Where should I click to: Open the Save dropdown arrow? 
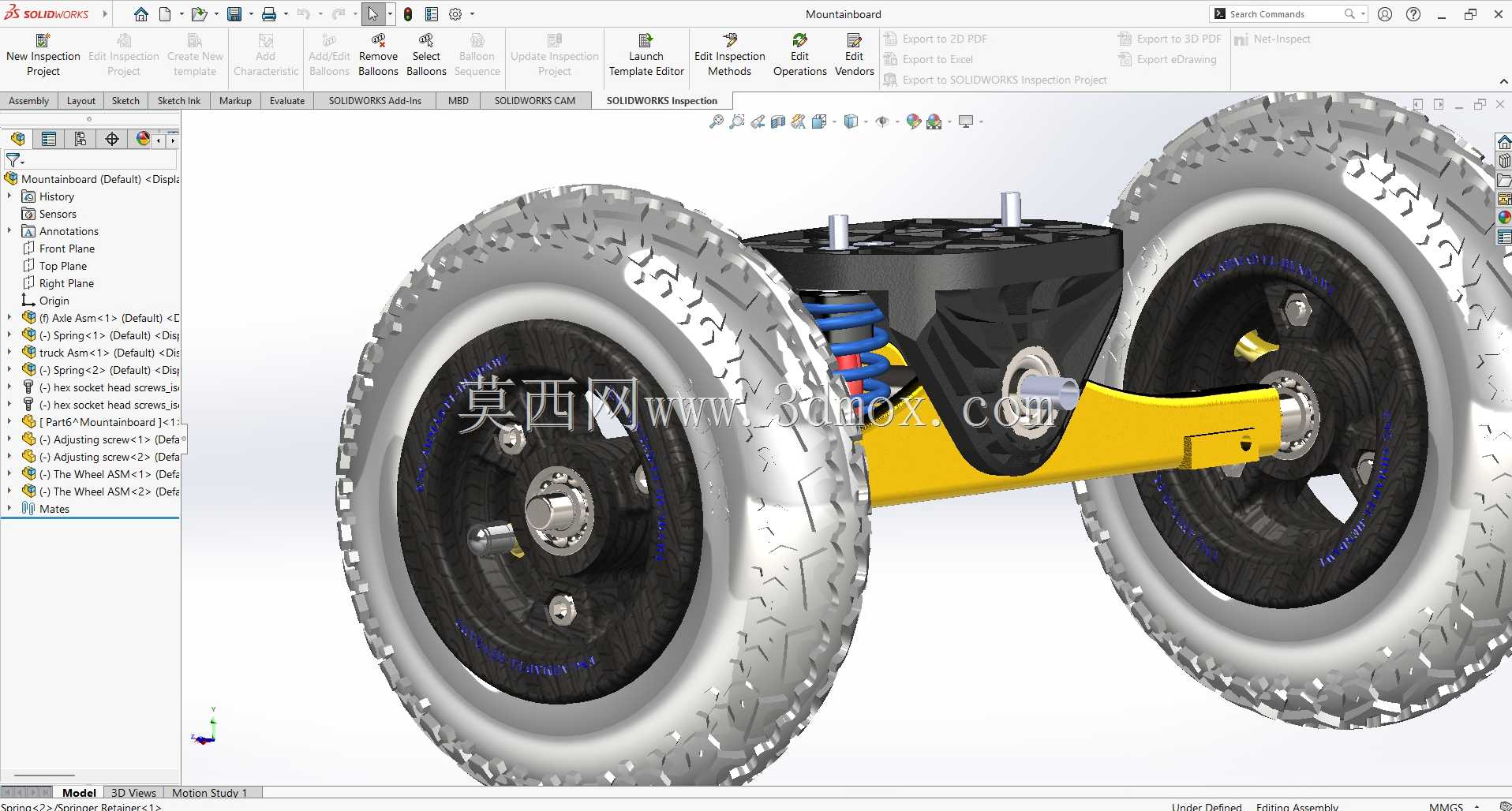(251, 14)
